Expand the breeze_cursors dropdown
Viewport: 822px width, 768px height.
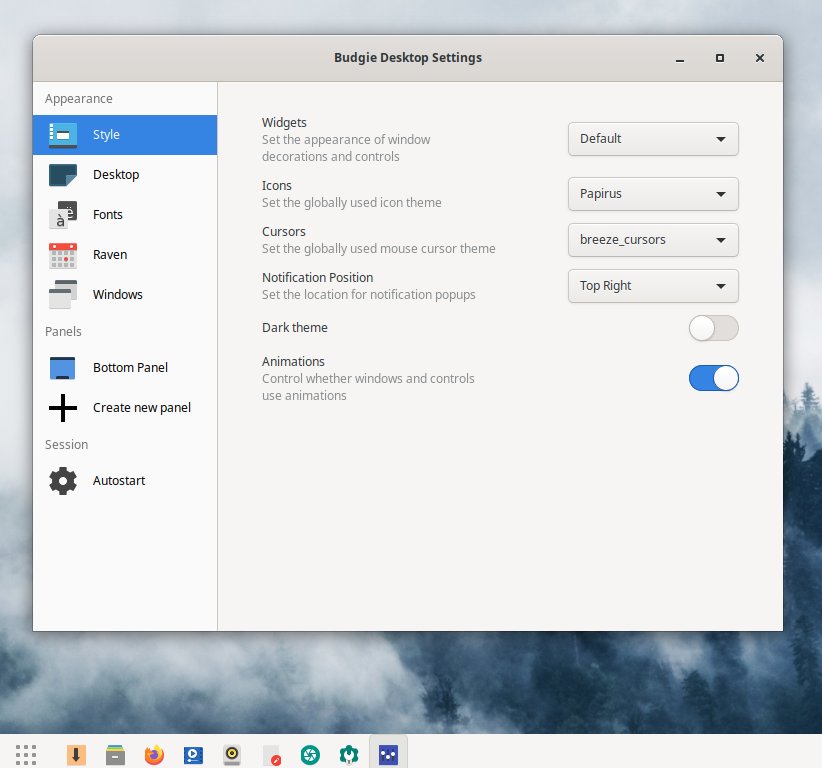(652, 240)
